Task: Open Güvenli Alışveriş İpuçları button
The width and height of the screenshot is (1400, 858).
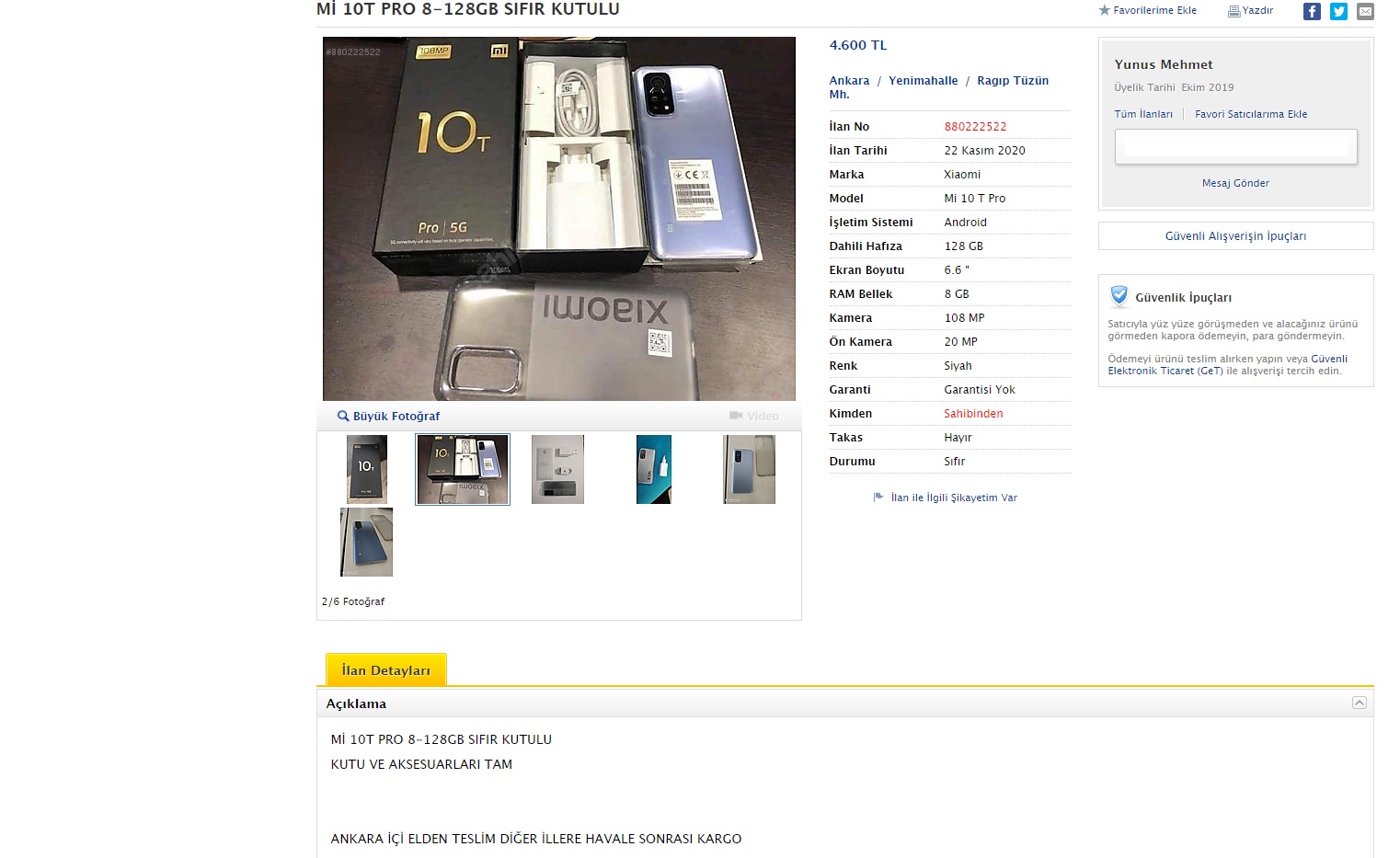Action: (1235, 236)
